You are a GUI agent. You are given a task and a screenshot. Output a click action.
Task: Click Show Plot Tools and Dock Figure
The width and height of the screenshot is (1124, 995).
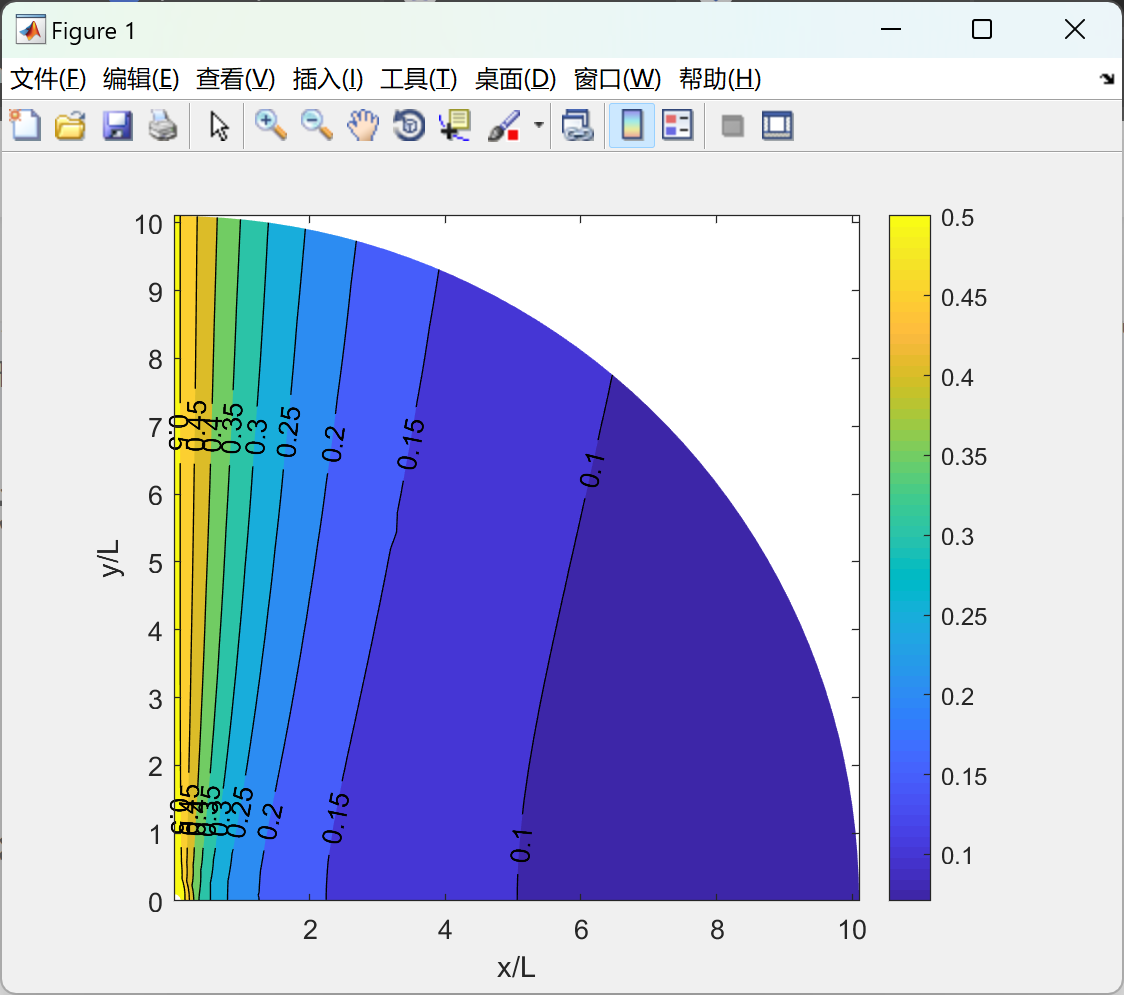[777, 125]
